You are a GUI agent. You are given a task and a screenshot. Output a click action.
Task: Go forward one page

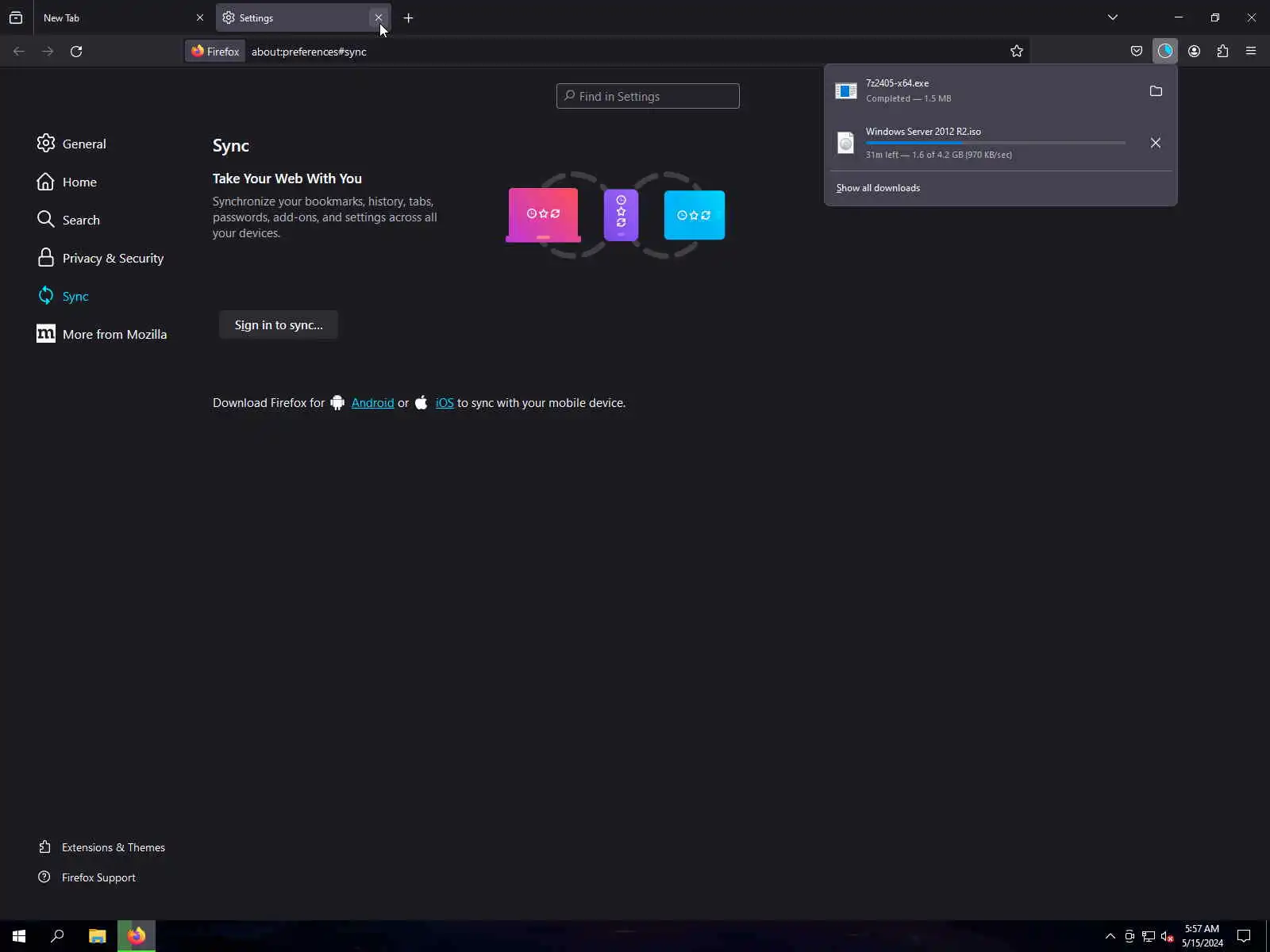click(x=48, y=52)
